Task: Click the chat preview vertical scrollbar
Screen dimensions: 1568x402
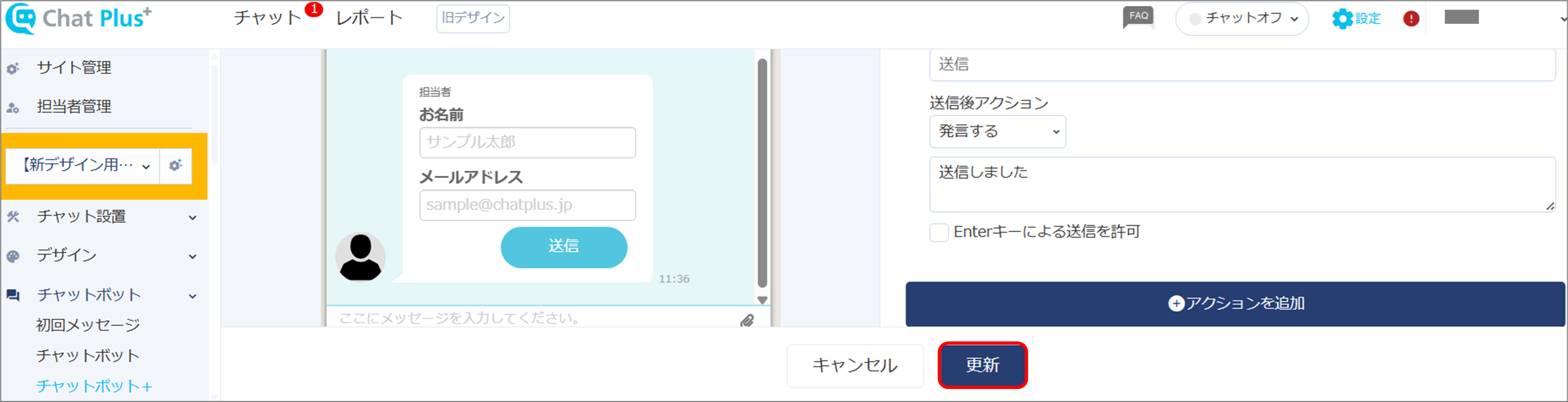Action: coord(762,174)
